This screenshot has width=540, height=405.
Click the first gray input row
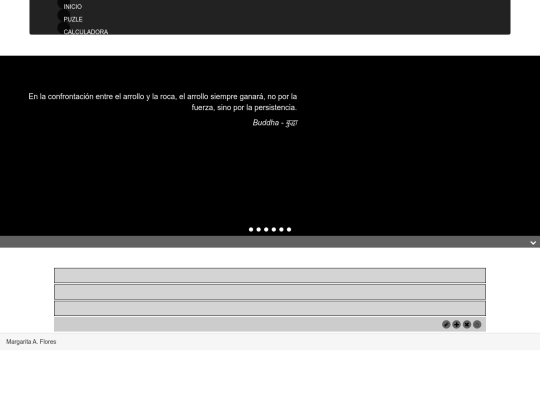pyautogui.click(x=270, y=275)
